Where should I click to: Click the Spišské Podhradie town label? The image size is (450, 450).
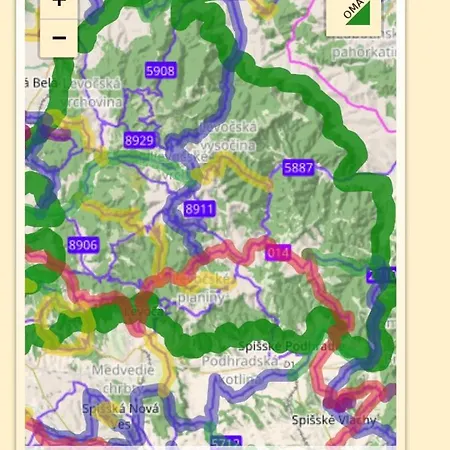point(288,346)
